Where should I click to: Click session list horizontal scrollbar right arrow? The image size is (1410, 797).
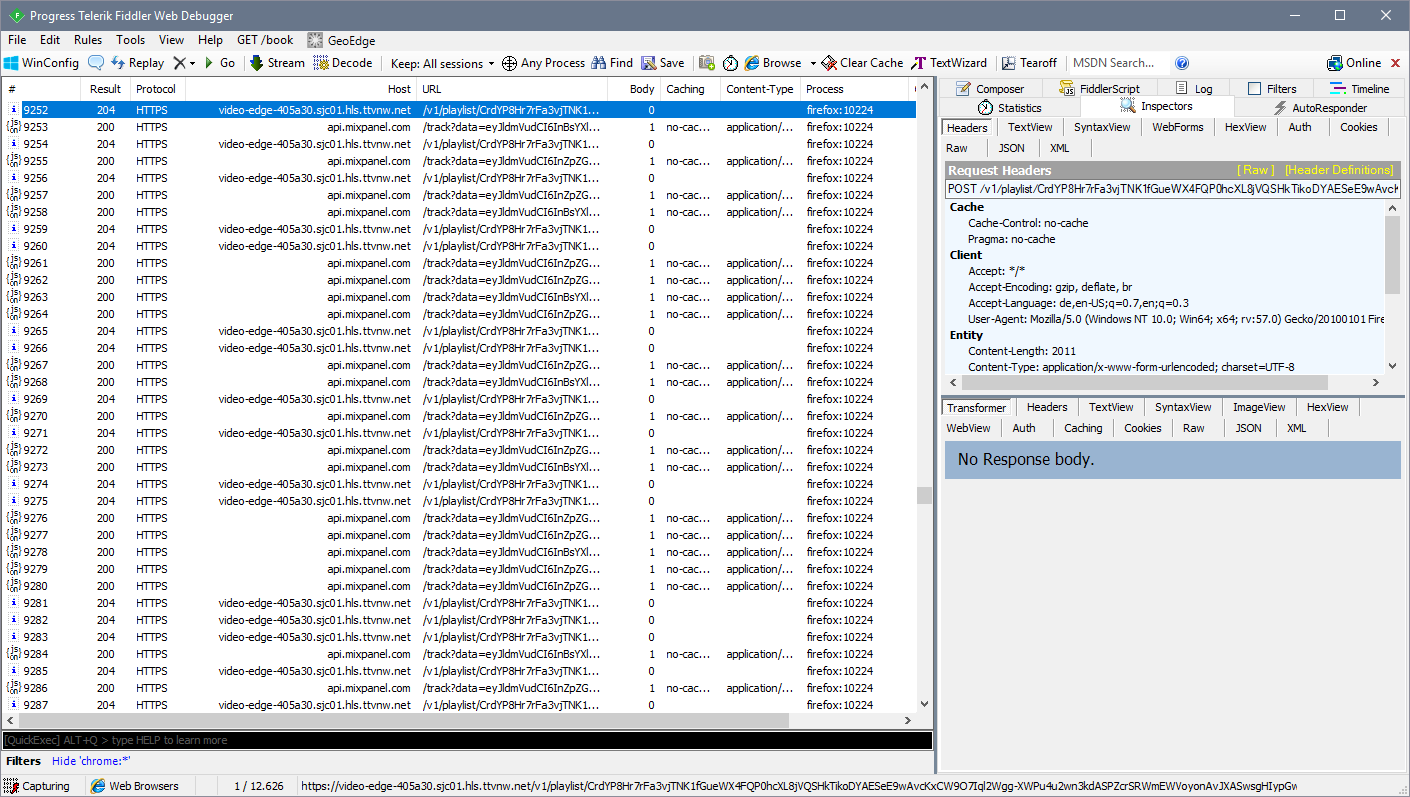tap(909, 721)
